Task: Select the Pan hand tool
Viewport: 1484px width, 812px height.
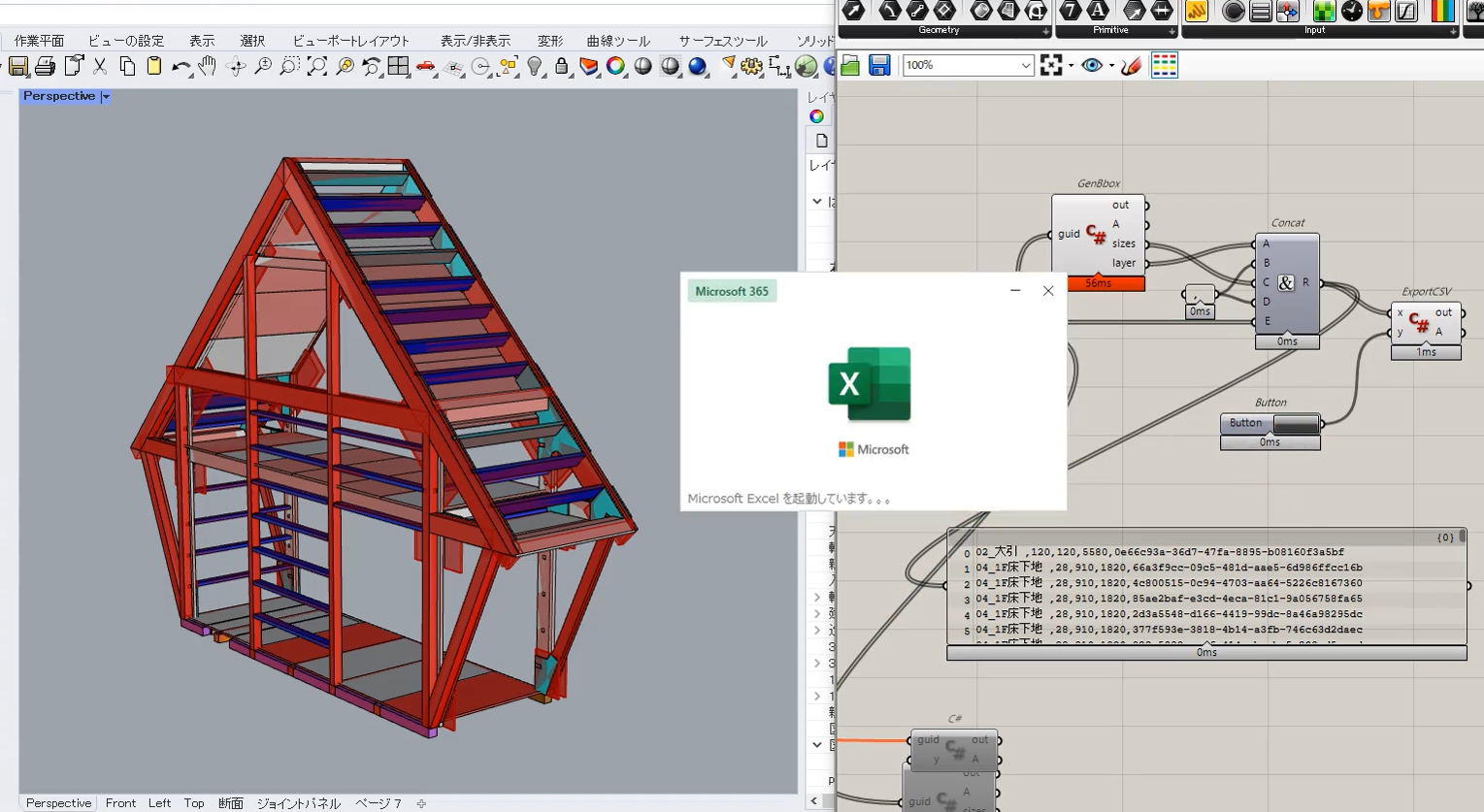Action: coord(208,66)
